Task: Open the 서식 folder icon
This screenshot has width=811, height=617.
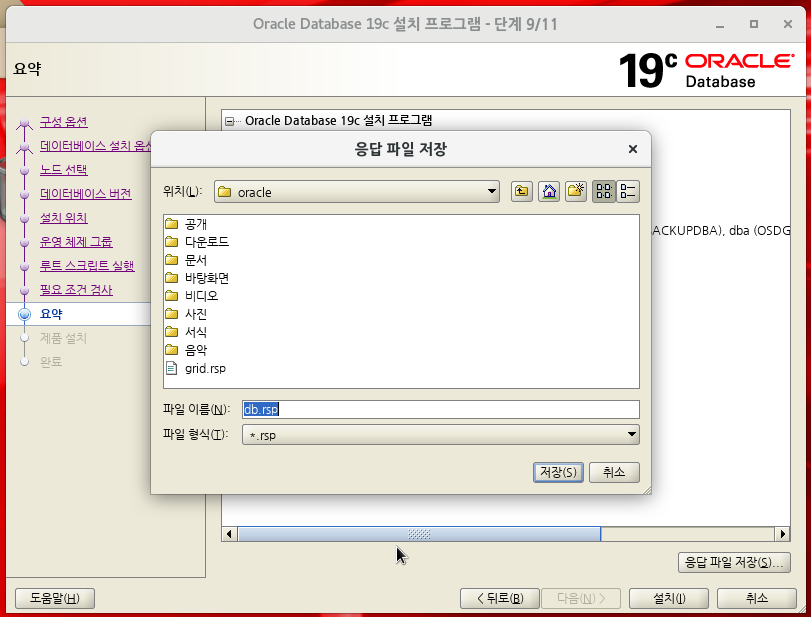Action: pos(172,332)
